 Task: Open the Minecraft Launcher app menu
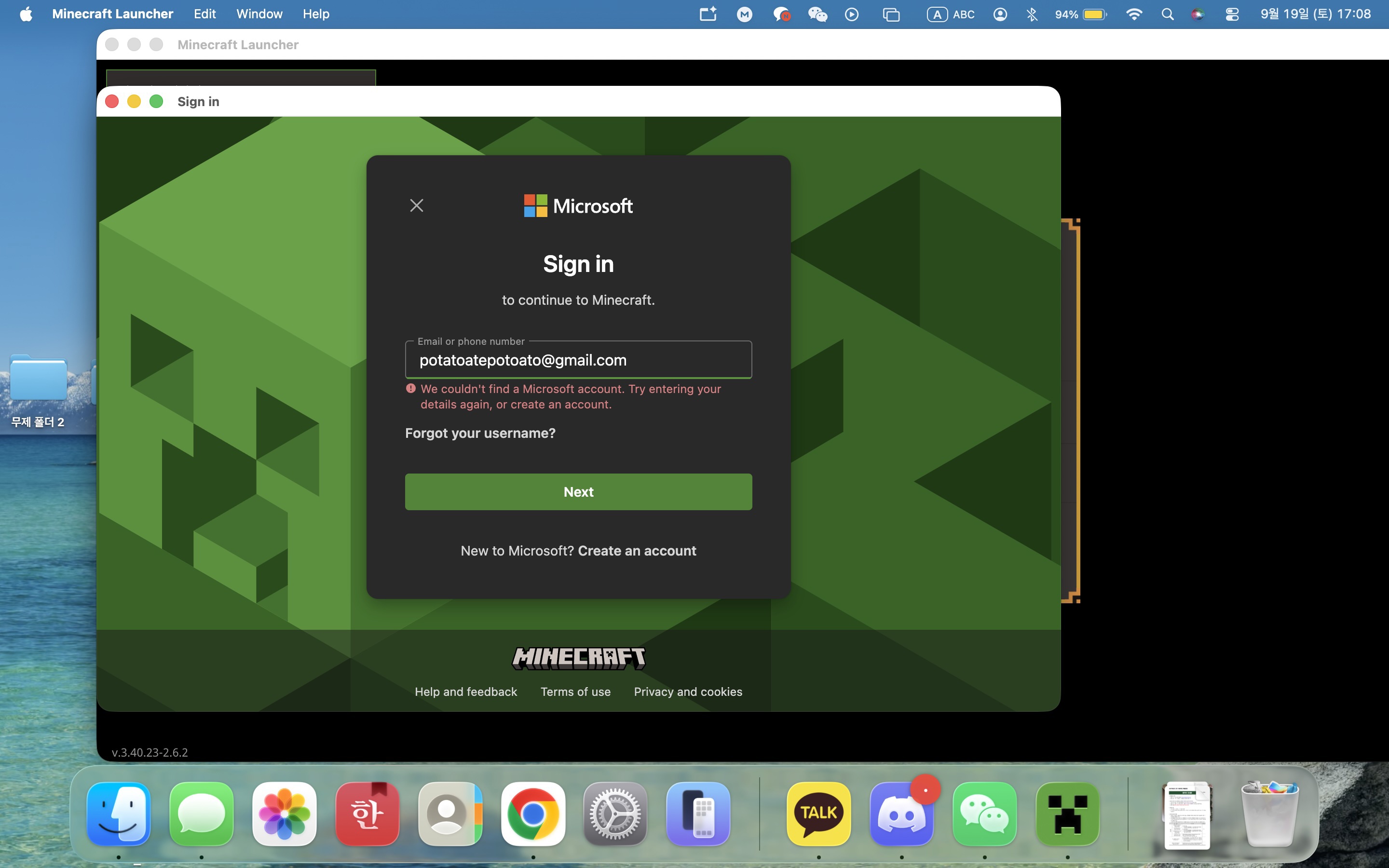click(112, 14)
